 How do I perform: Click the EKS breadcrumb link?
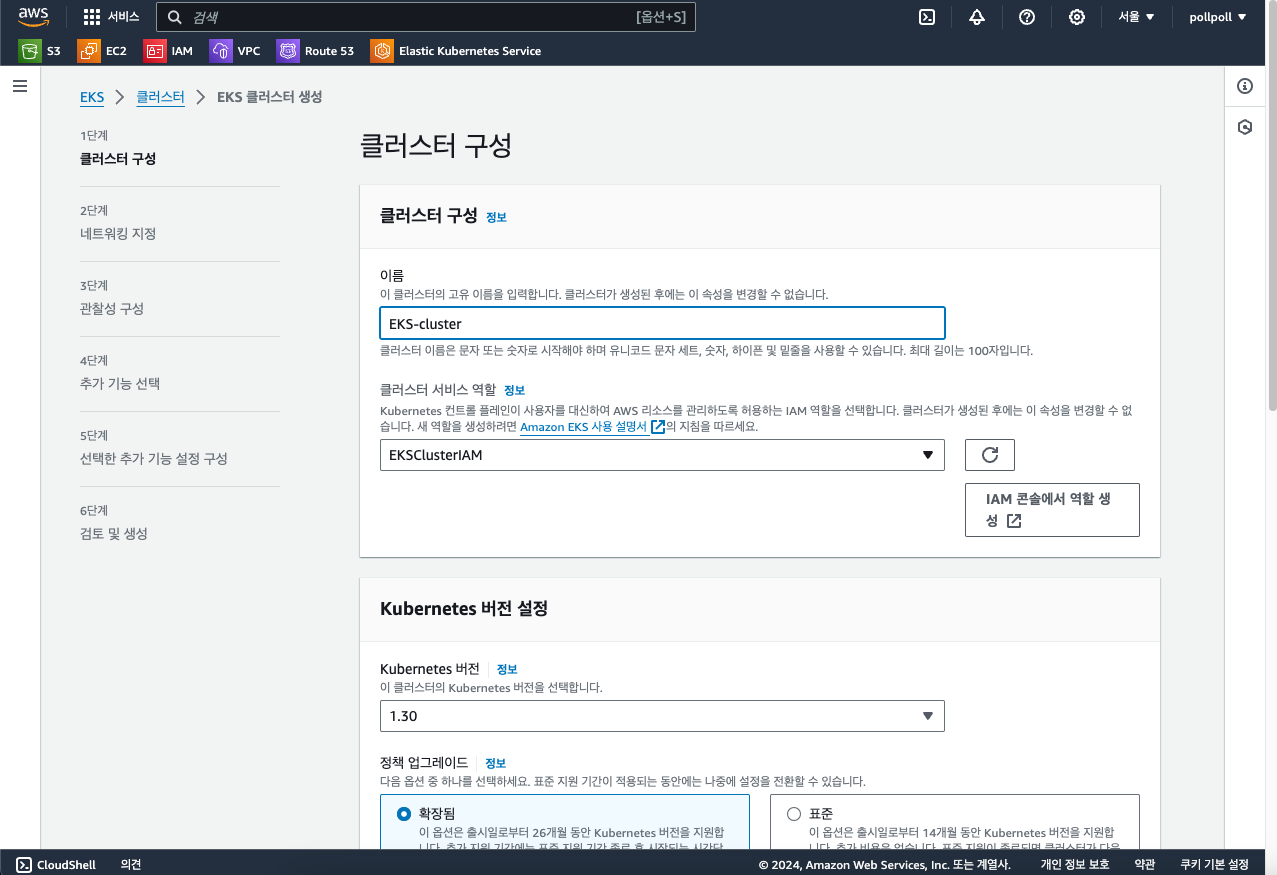coord(92,97)
